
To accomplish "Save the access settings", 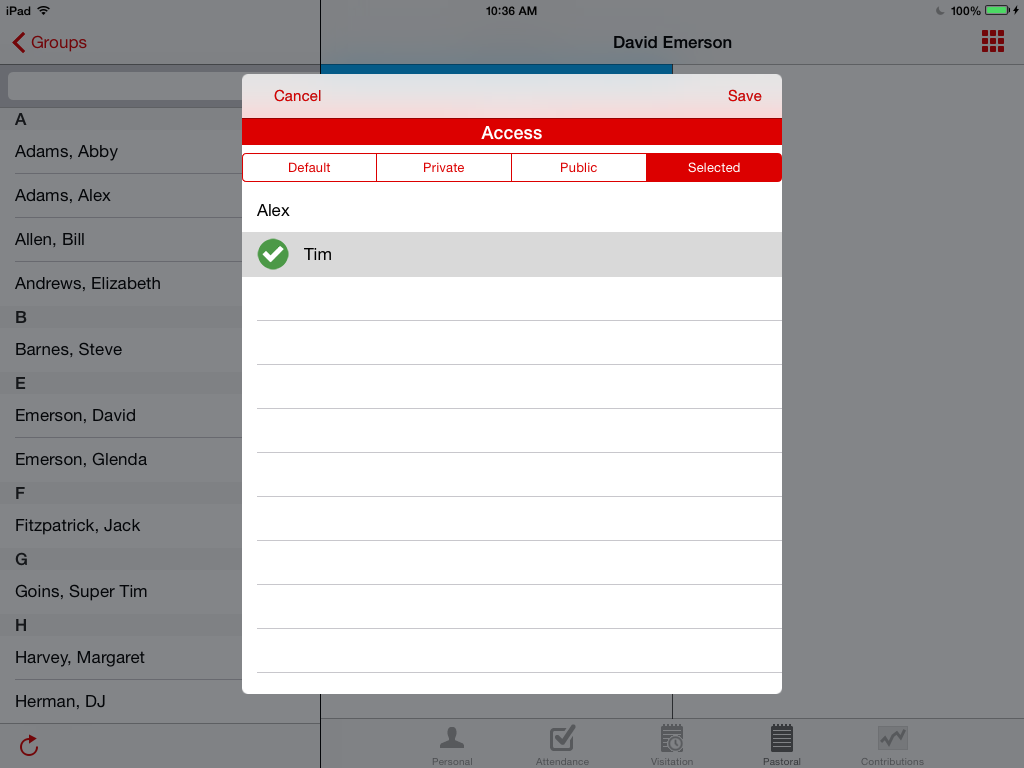I will 744,96.
